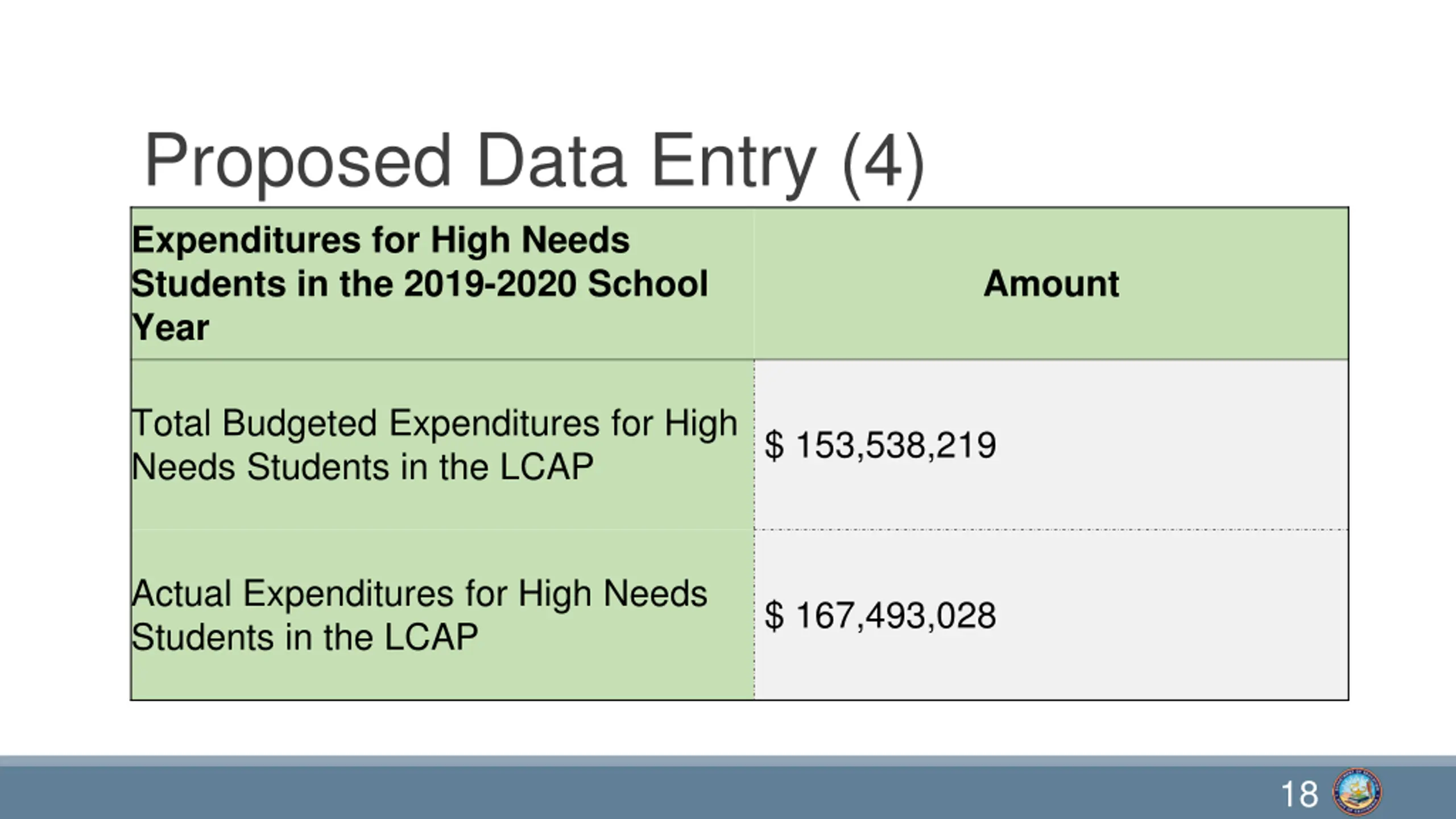1456x819 pixels.
Task: Click the word "School" in the header cell
Action: pyautogui.click(x=648, y=284)
